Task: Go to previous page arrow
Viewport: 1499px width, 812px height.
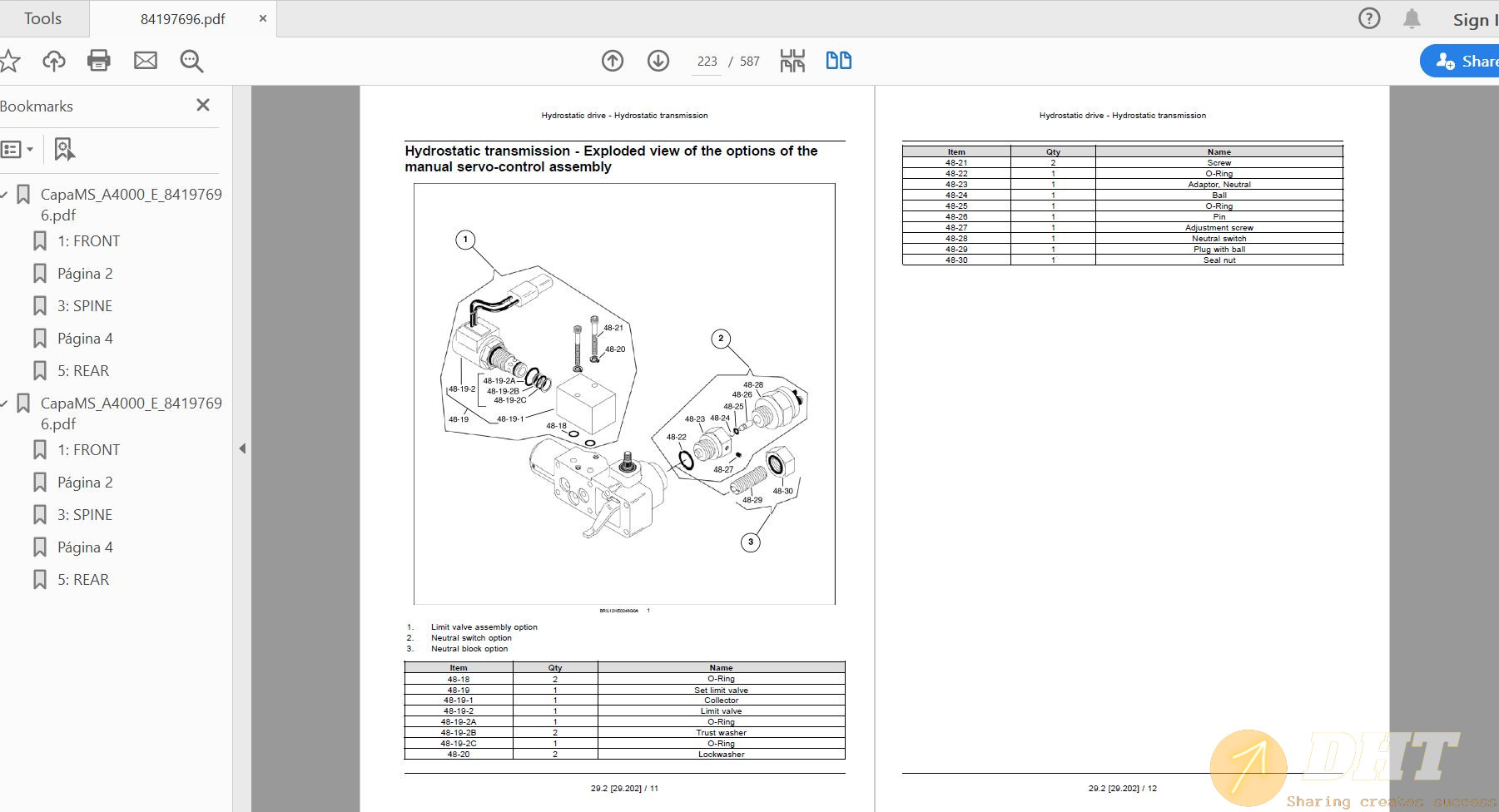Action: point(613,61)
